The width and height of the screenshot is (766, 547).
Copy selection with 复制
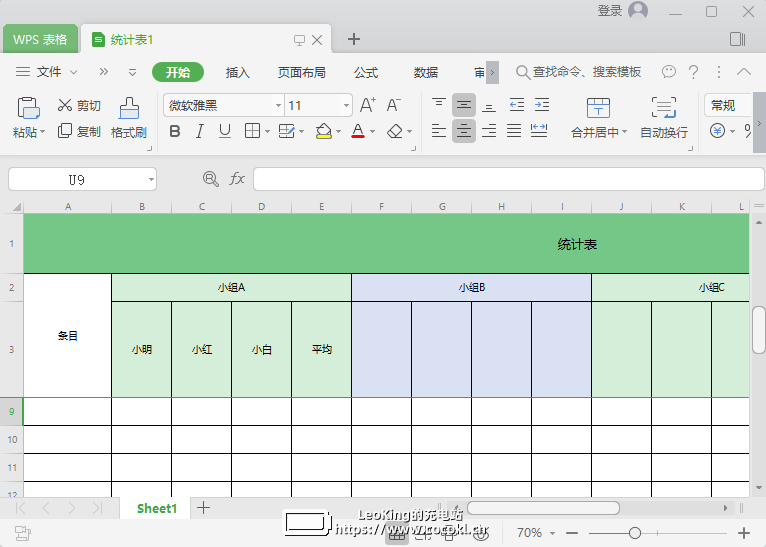(79, 131)
